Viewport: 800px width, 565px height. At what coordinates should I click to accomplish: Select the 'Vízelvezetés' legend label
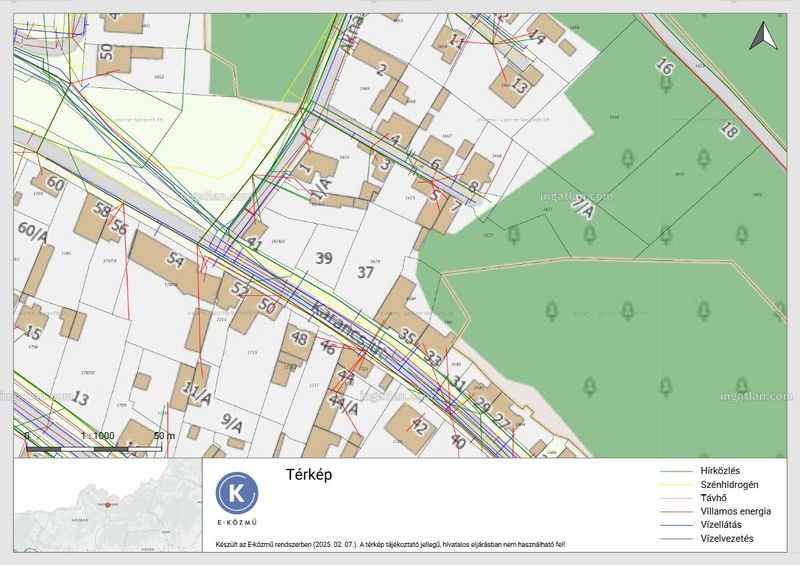(x=727, y=538)
